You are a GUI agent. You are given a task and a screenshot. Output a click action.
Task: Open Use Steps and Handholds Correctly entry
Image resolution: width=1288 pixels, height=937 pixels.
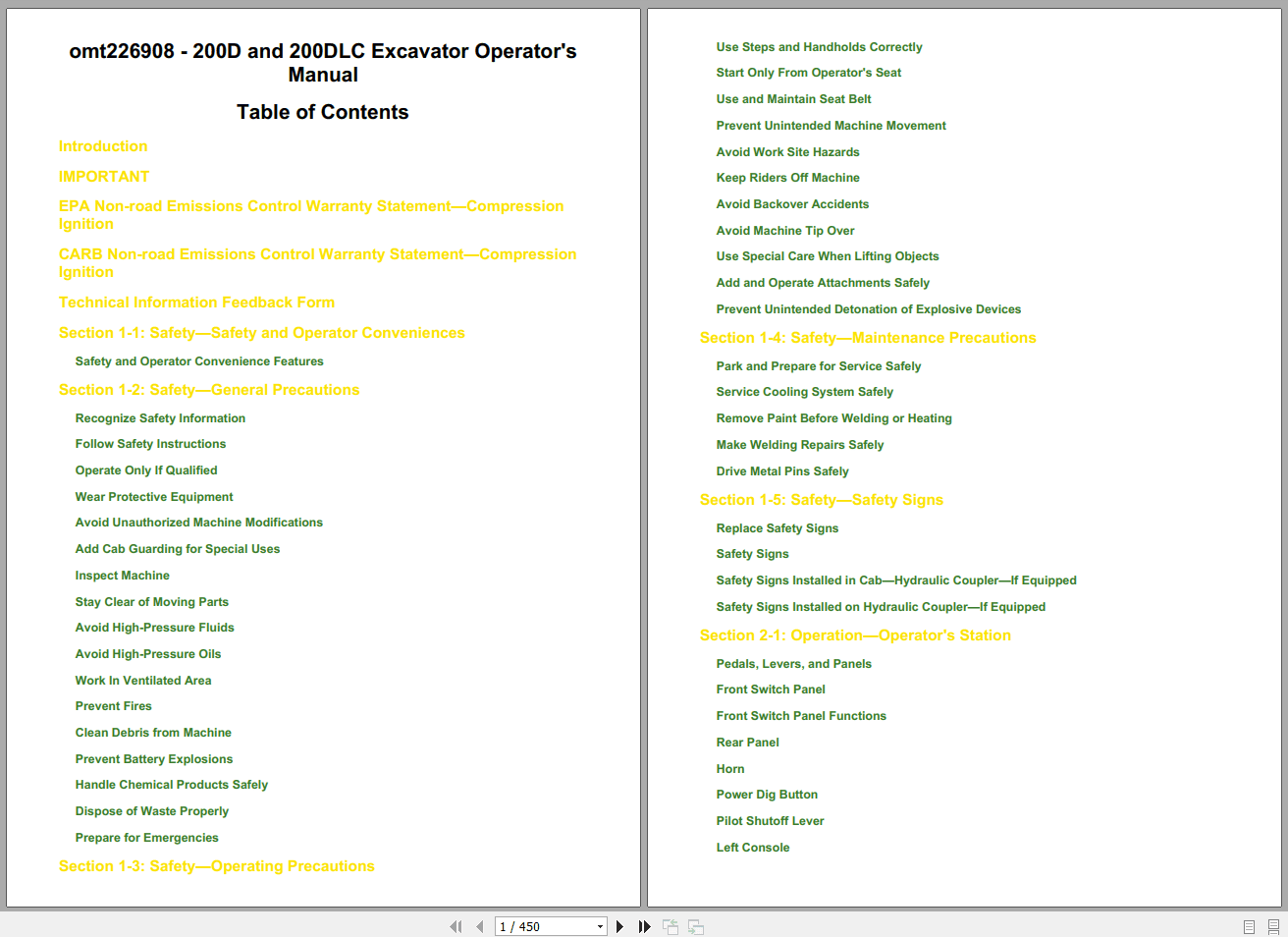tap(820, 47)
